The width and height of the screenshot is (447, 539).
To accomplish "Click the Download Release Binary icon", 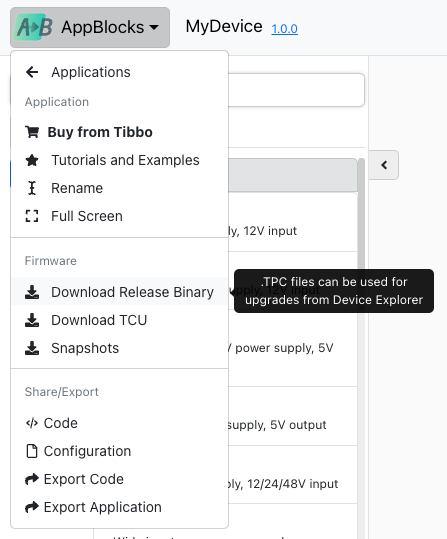I will [x=32, y=292].
